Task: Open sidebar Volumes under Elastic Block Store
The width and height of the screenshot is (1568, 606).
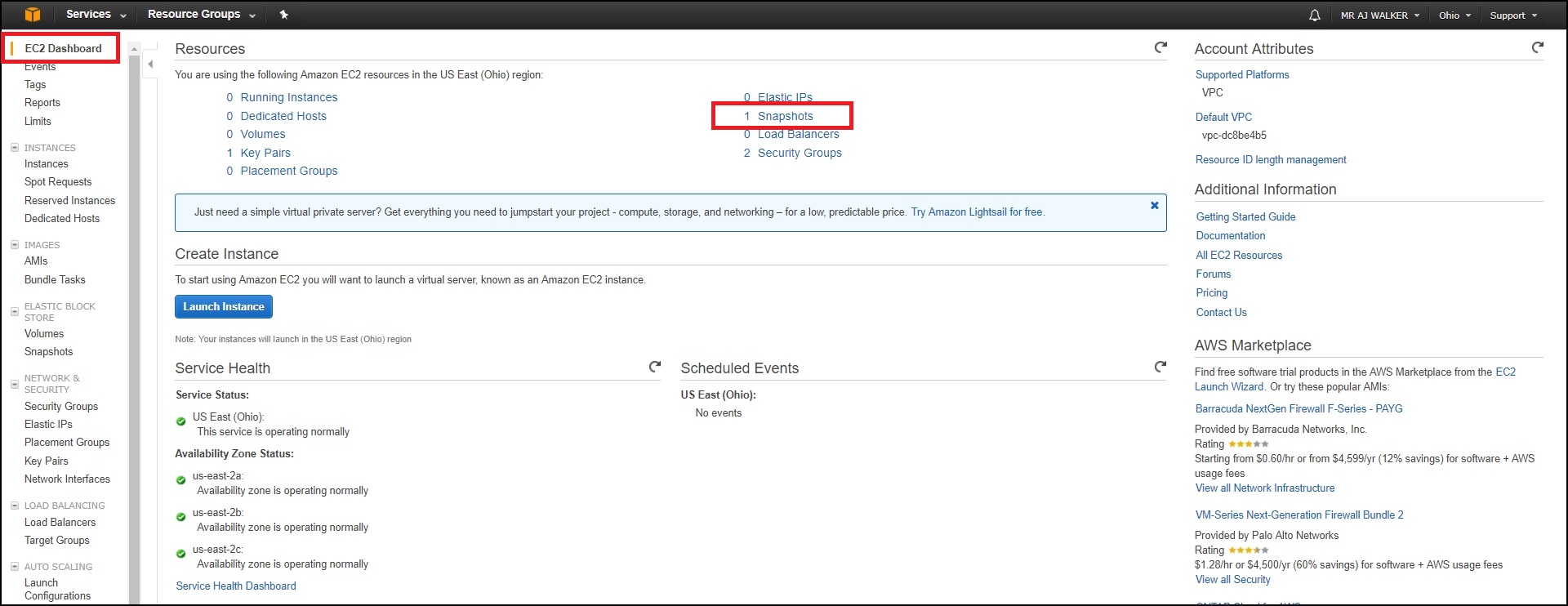Action: pos(44,334)
